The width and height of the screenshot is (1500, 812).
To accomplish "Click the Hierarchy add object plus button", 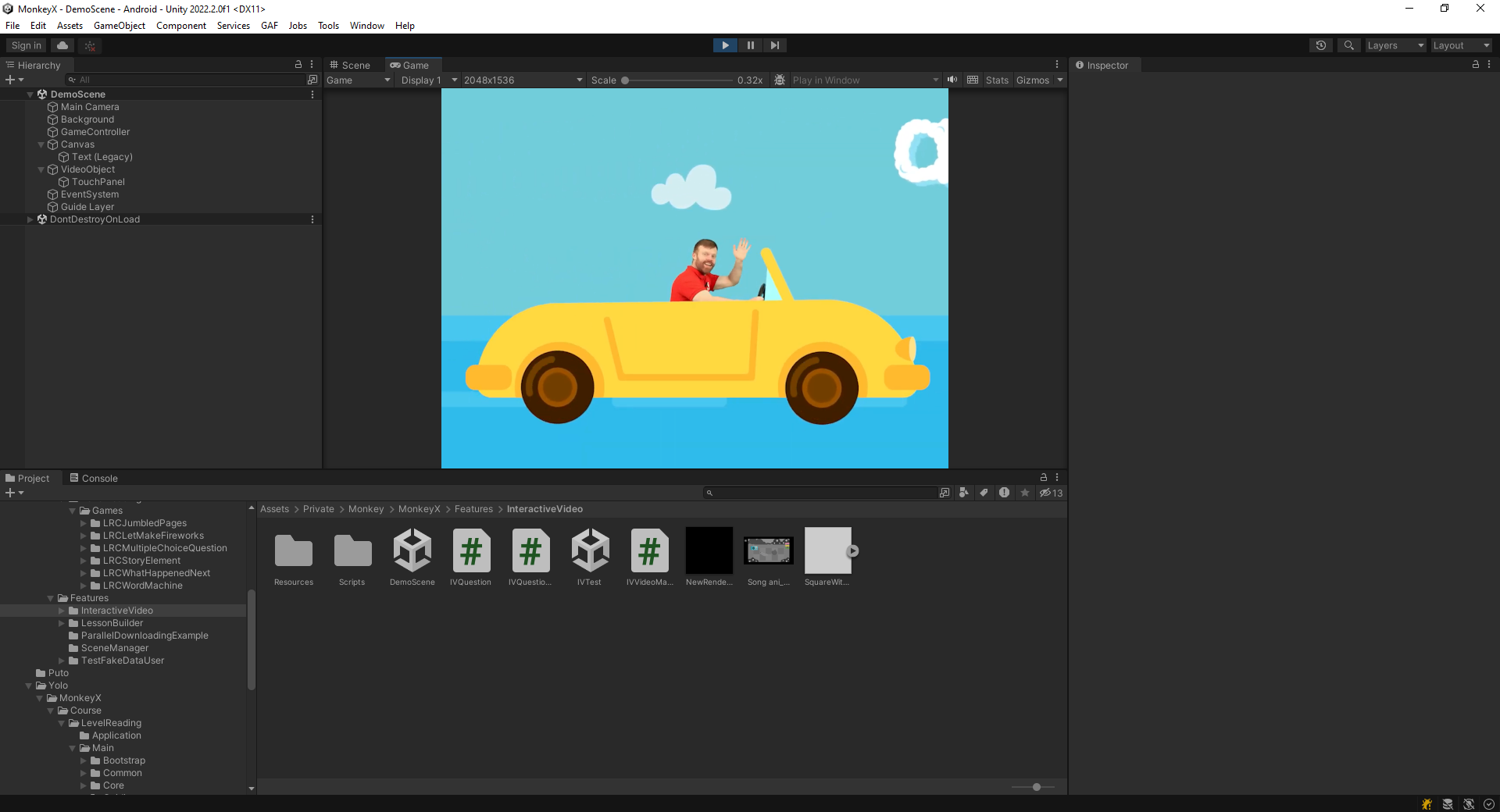I will (14, 80).
